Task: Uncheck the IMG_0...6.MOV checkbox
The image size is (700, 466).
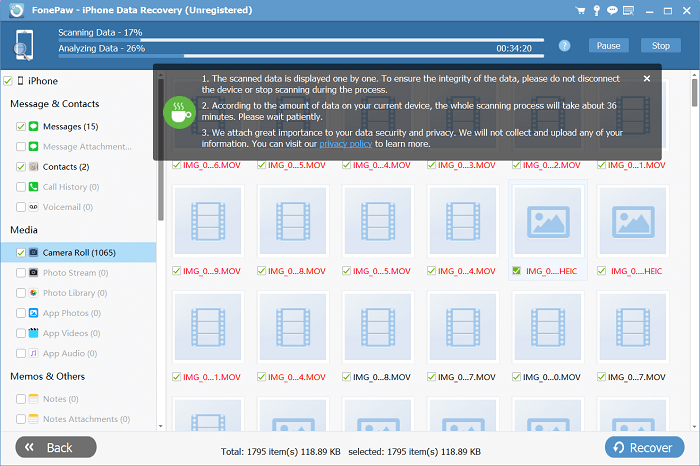Action: tap(176, 165)
